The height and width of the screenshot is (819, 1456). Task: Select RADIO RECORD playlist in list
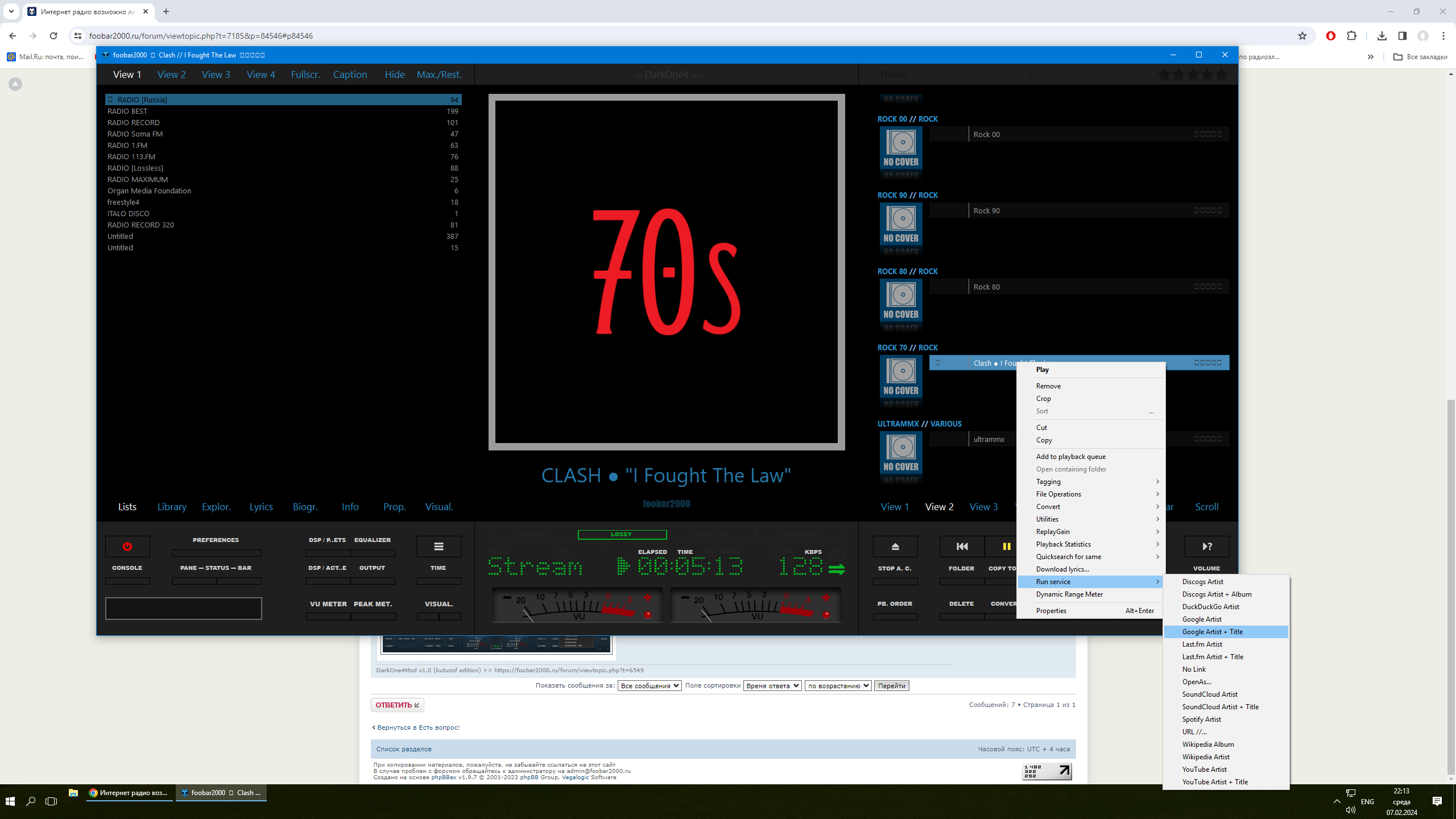pyautogui.click(x=134, y=122)
